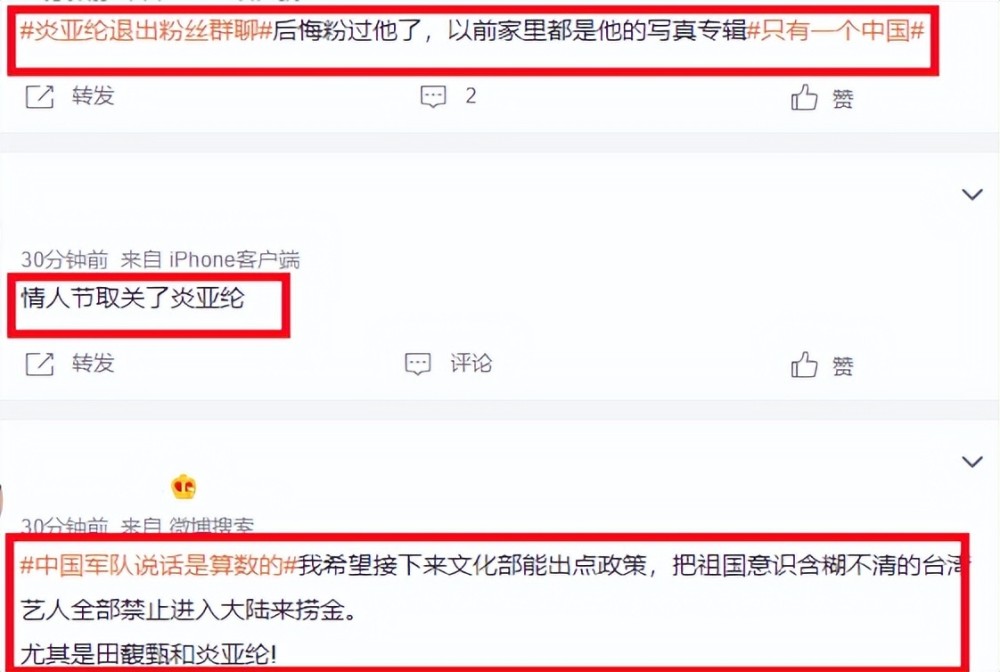Click the comment bubble icon beside 评论

click(x=418, y=364)
